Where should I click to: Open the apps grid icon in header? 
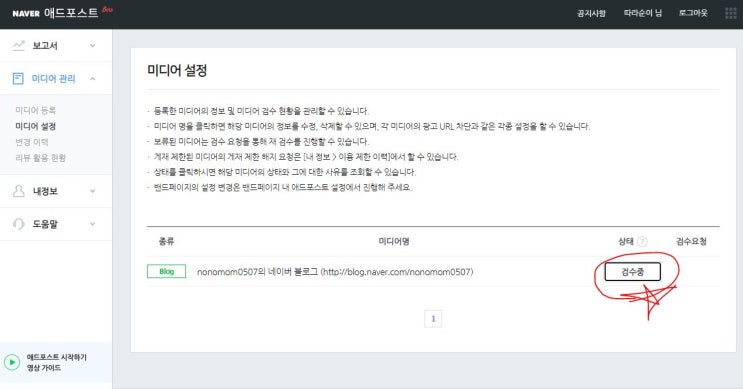click(x=731, y=13)
